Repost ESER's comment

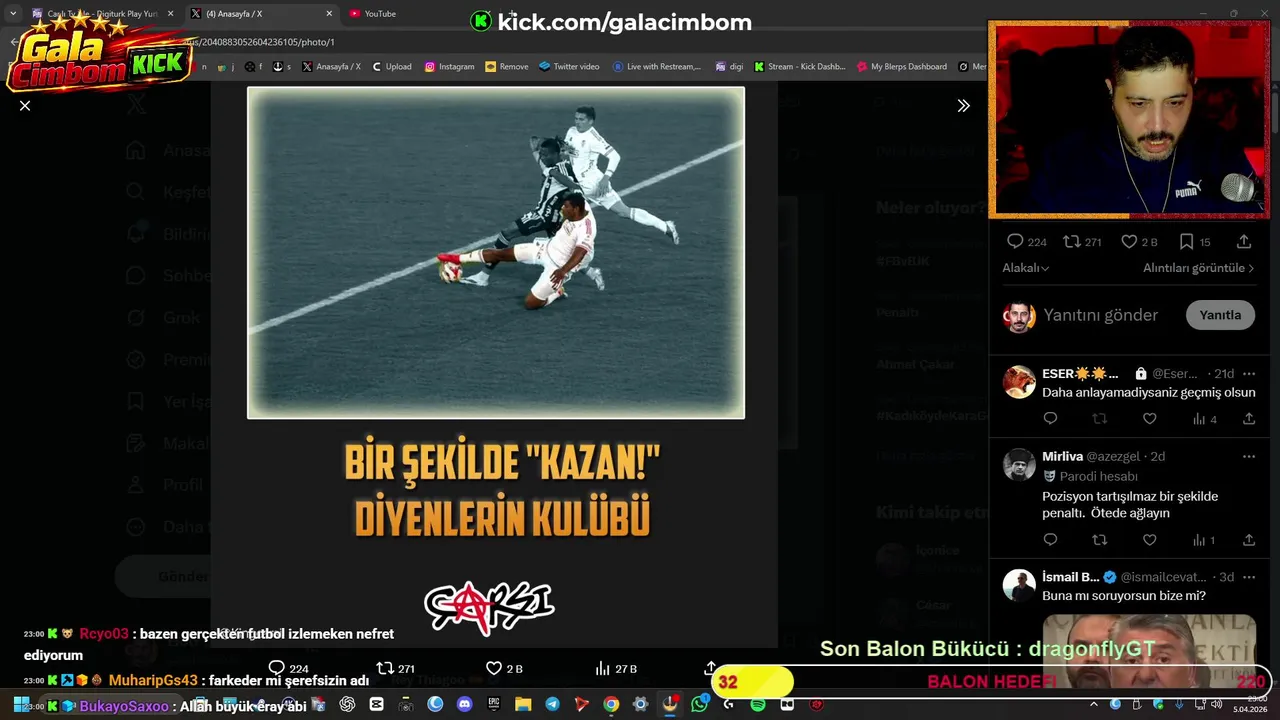point(1100,419)
